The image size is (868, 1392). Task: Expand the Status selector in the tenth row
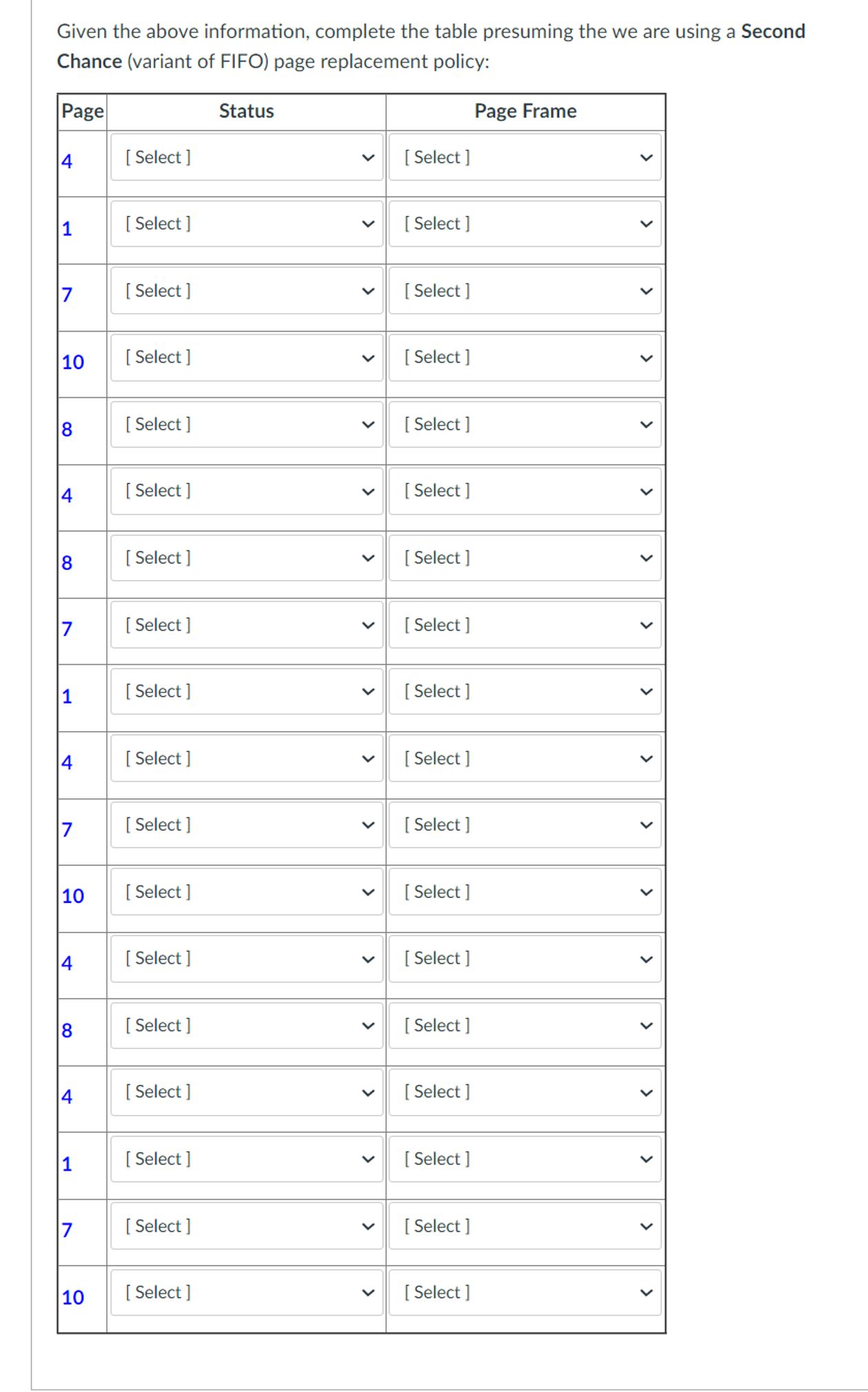[x=246, y=758]
